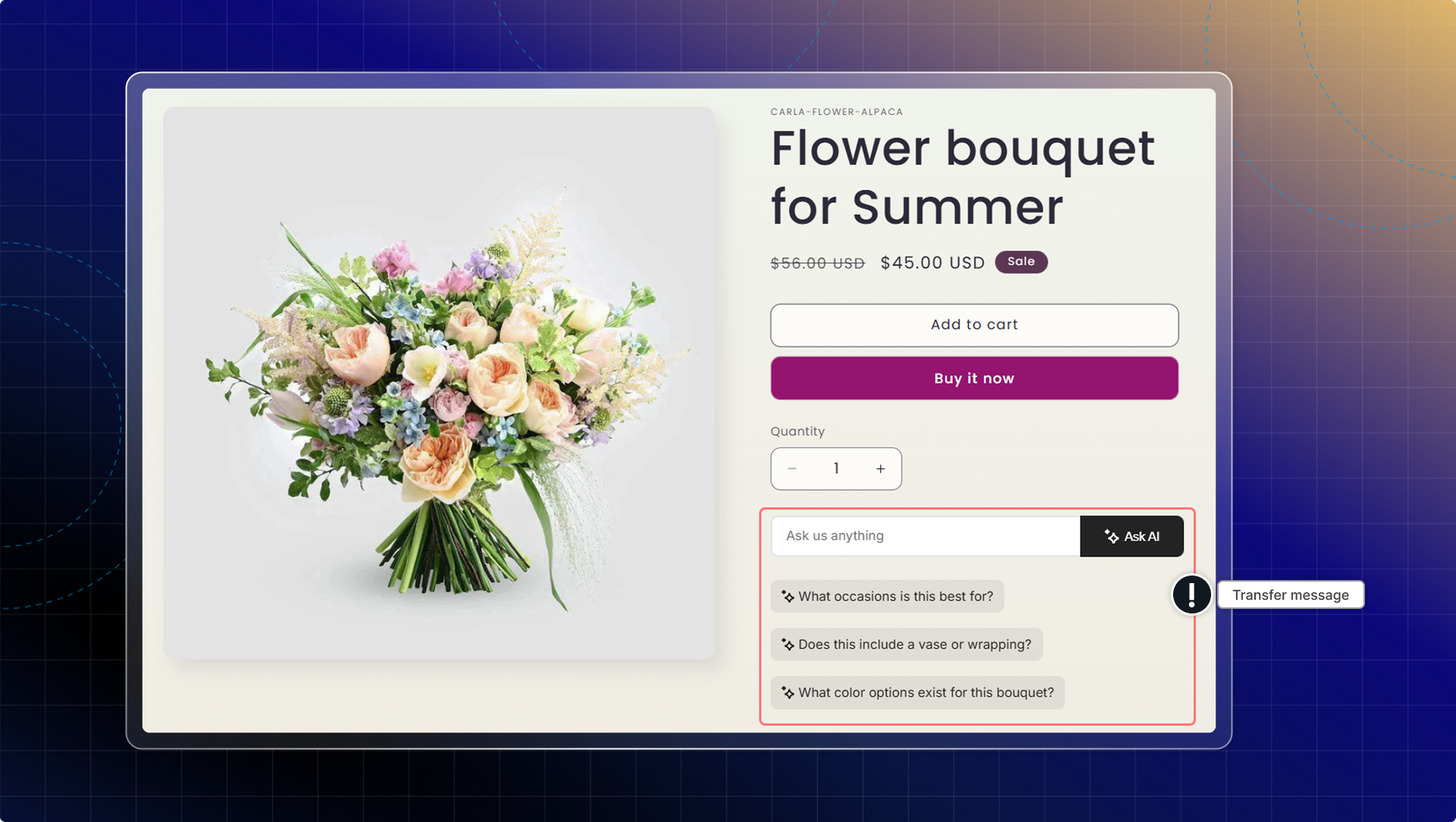The height and width of the screenshot is (822, 1456).
Task: Open the flower bouquet product image
Action: [x=439, y=383]
